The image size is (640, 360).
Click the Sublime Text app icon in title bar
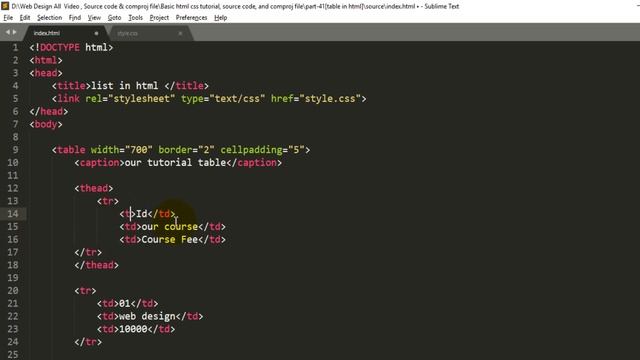[5, 6]
